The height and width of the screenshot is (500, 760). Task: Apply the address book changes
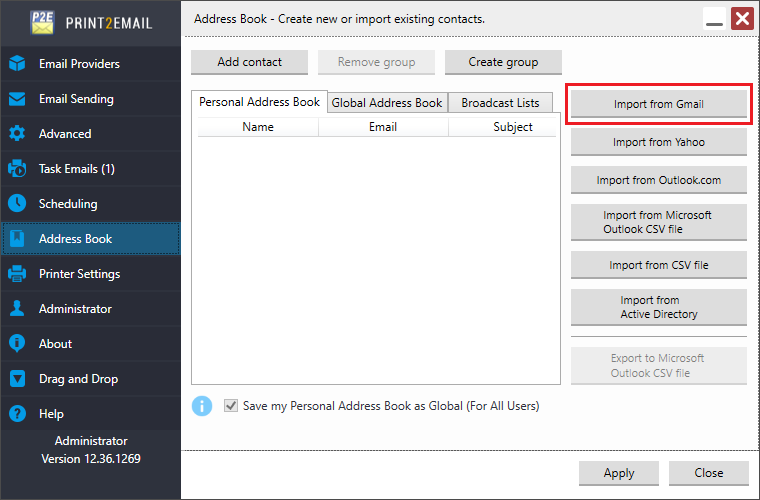point(619,473)
